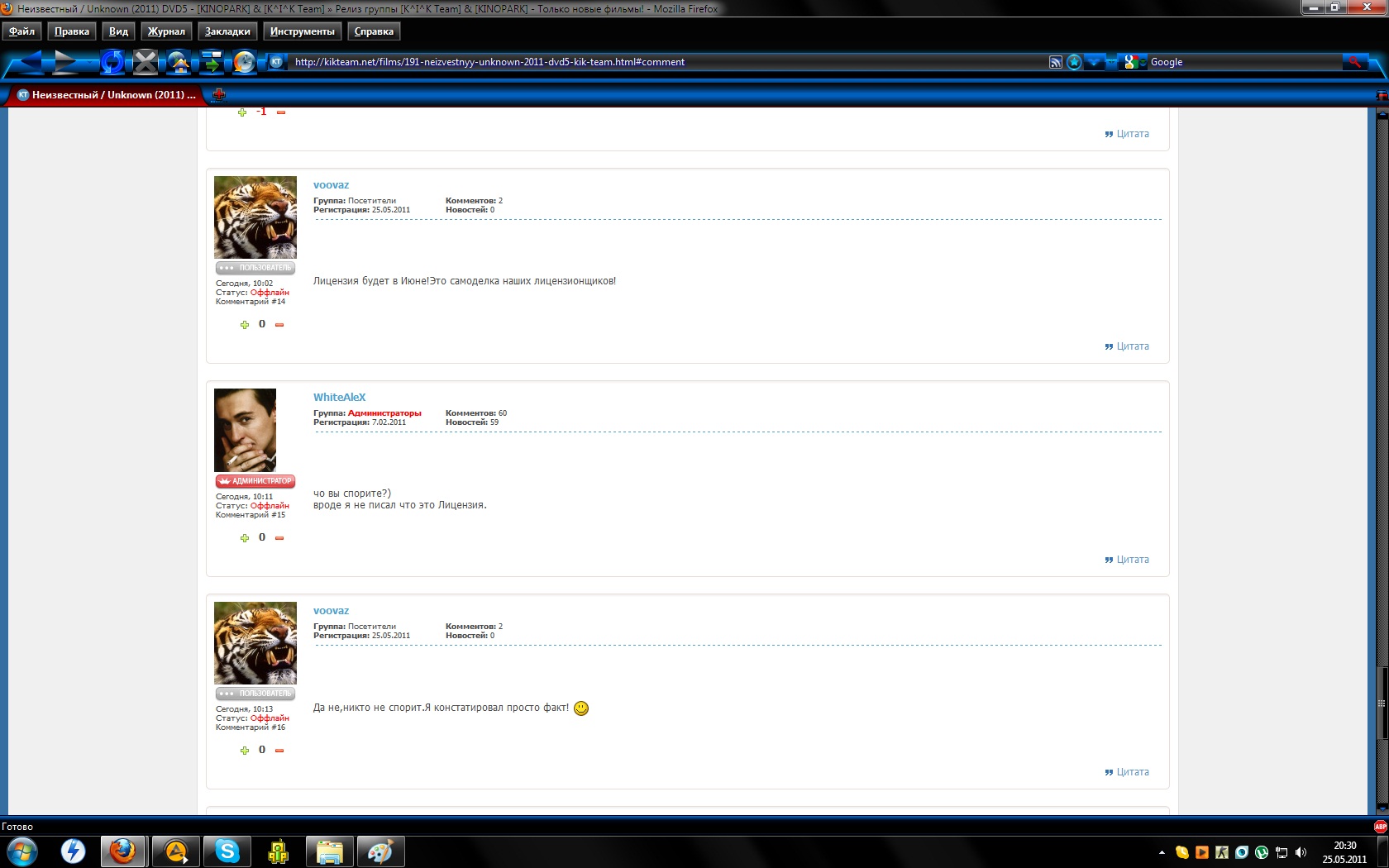This screenshot has width=1389, height=868.
Task: Stop loading with the X toolbar icon
Action: pos(146,62)
